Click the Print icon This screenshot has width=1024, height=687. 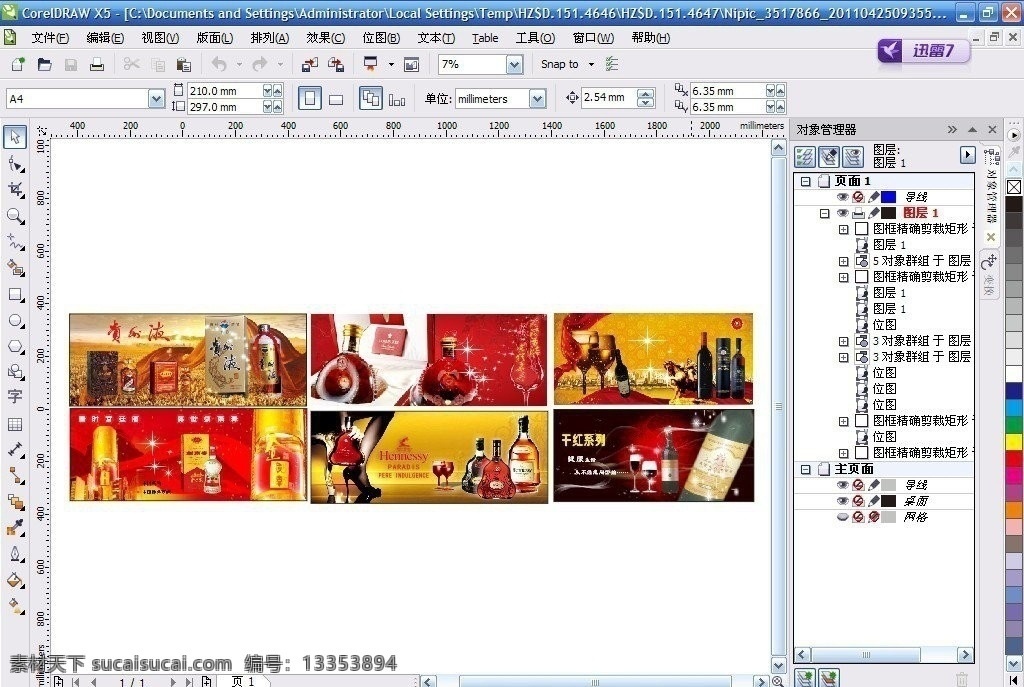click(97, 64)
